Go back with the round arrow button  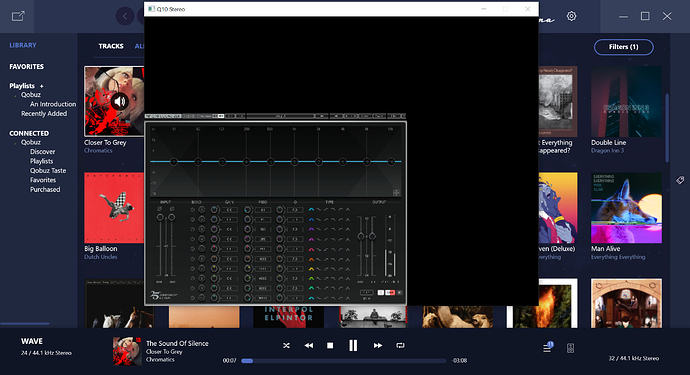[x=125, y=16]
